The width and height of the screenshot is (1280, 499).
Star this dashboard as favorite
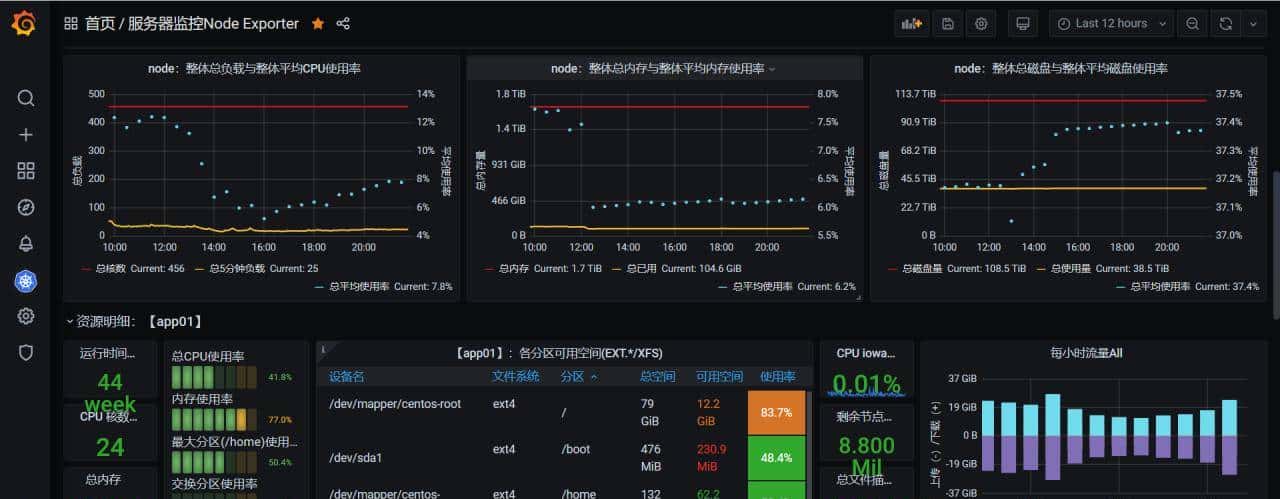click(x=318, y=24)
